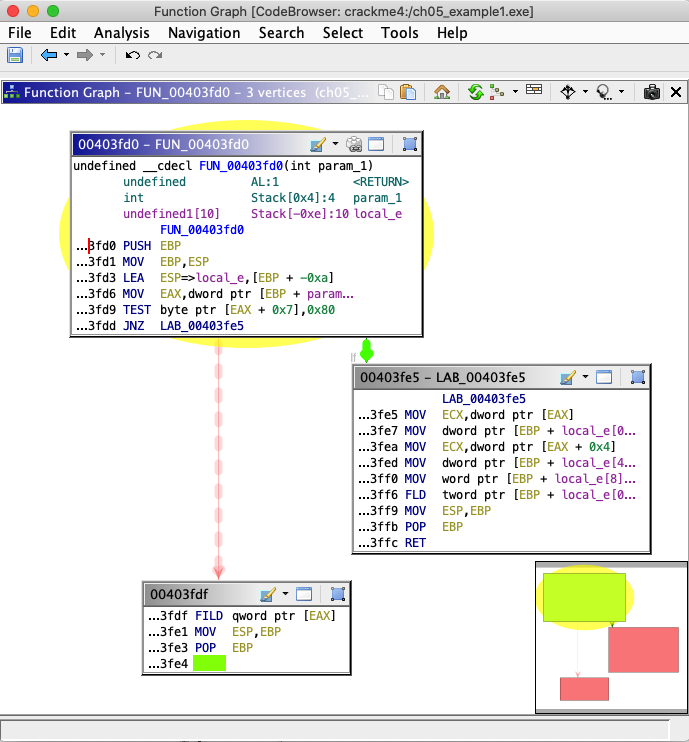The image size is (689, 742).
Task: Click the green refresh graph layout icon
Action: [476, 92]
